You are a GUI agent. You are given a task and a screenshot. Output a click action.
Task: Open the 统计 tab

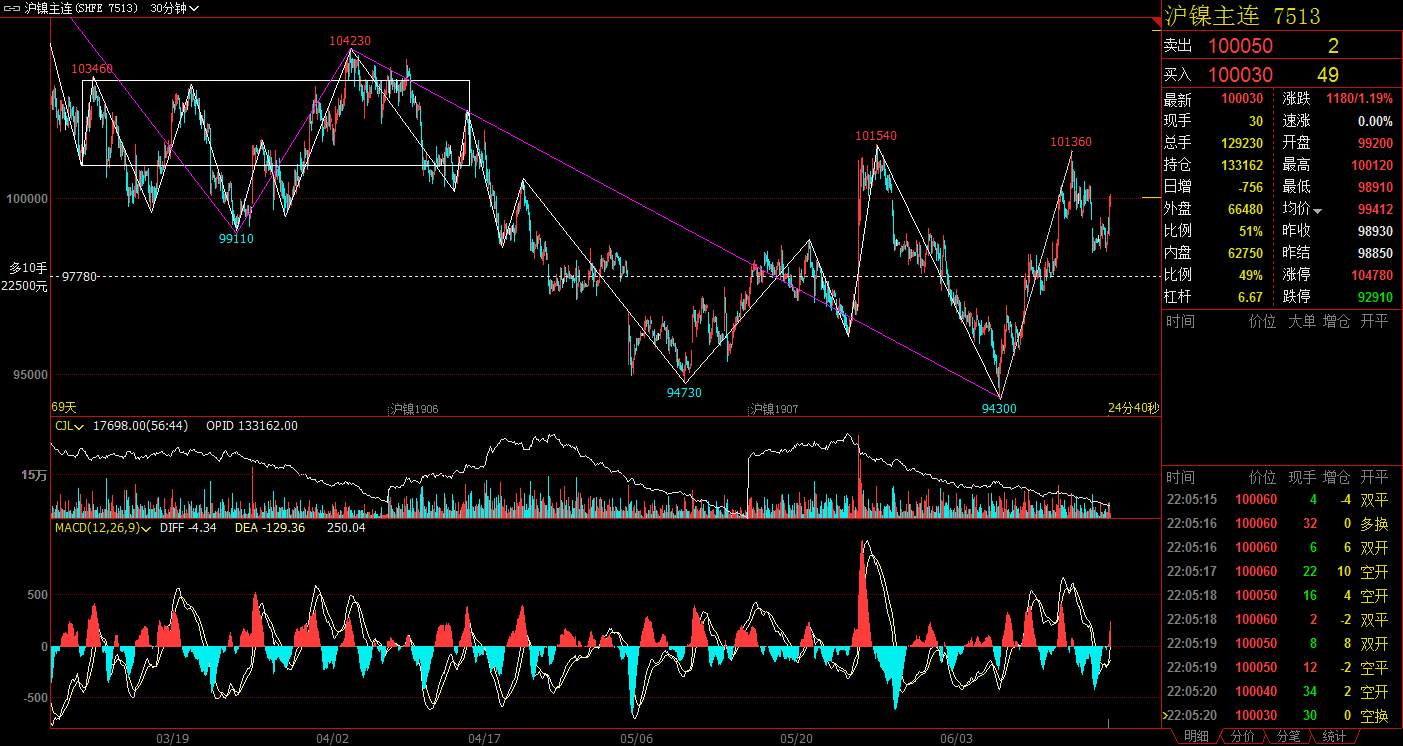(1334, 736)
